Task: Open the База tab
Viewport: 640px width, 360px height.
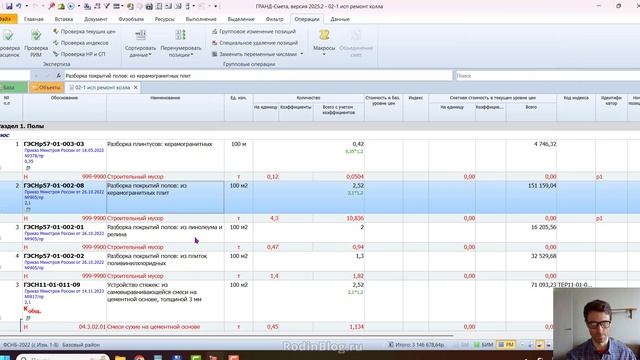Action: click(13, 87)
